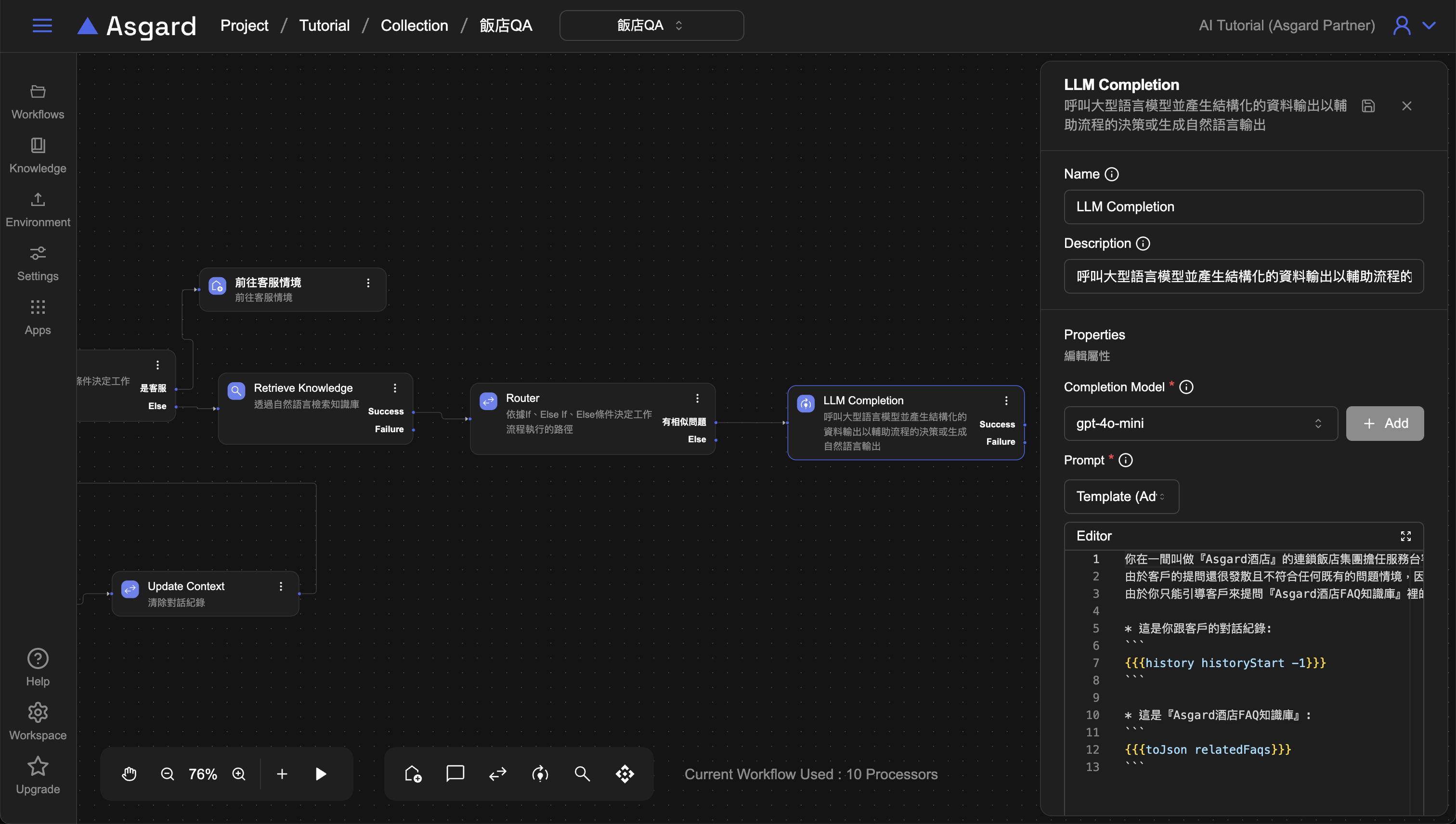The width and height of the screenshot is (1456, 824).
Task: Open the Completion Model gpt-4o-mini dropdown
Action: 1200,424
